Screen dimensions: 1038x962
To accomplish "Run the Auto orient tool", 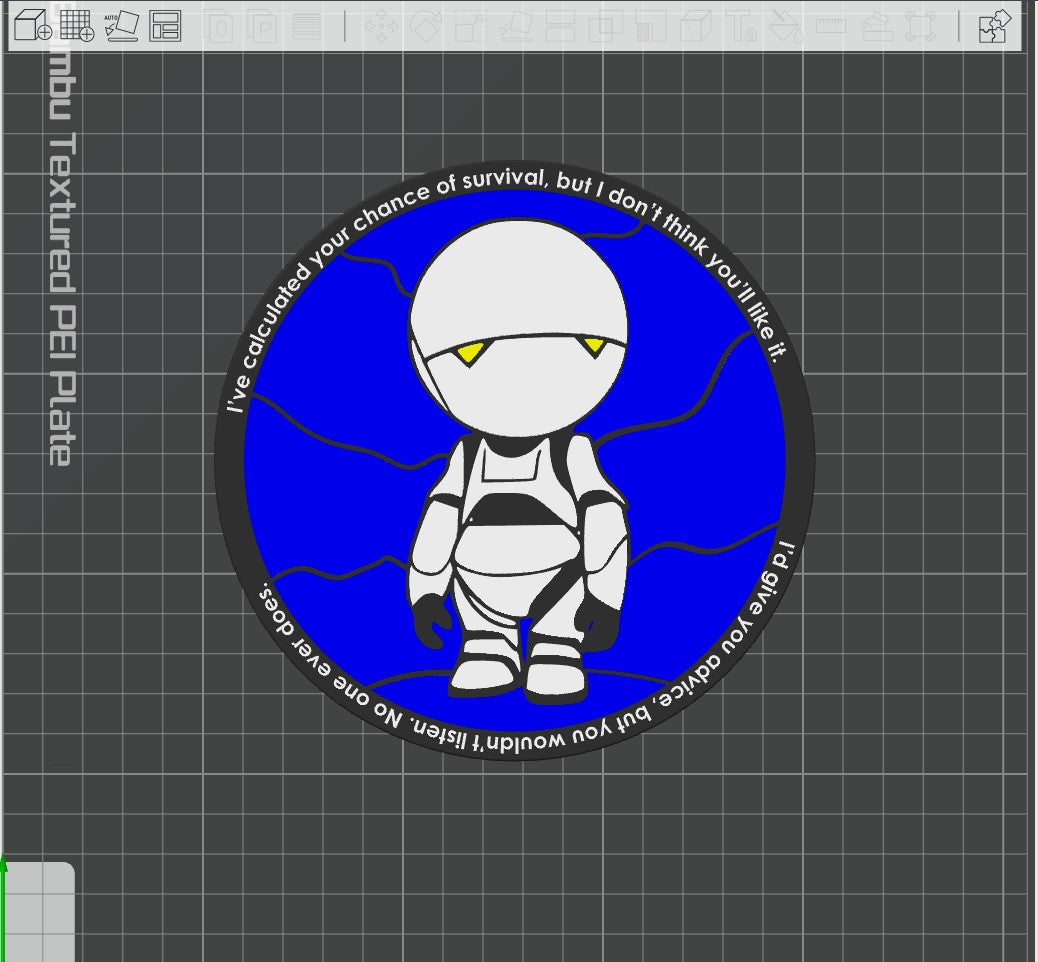I will [121, 26].
